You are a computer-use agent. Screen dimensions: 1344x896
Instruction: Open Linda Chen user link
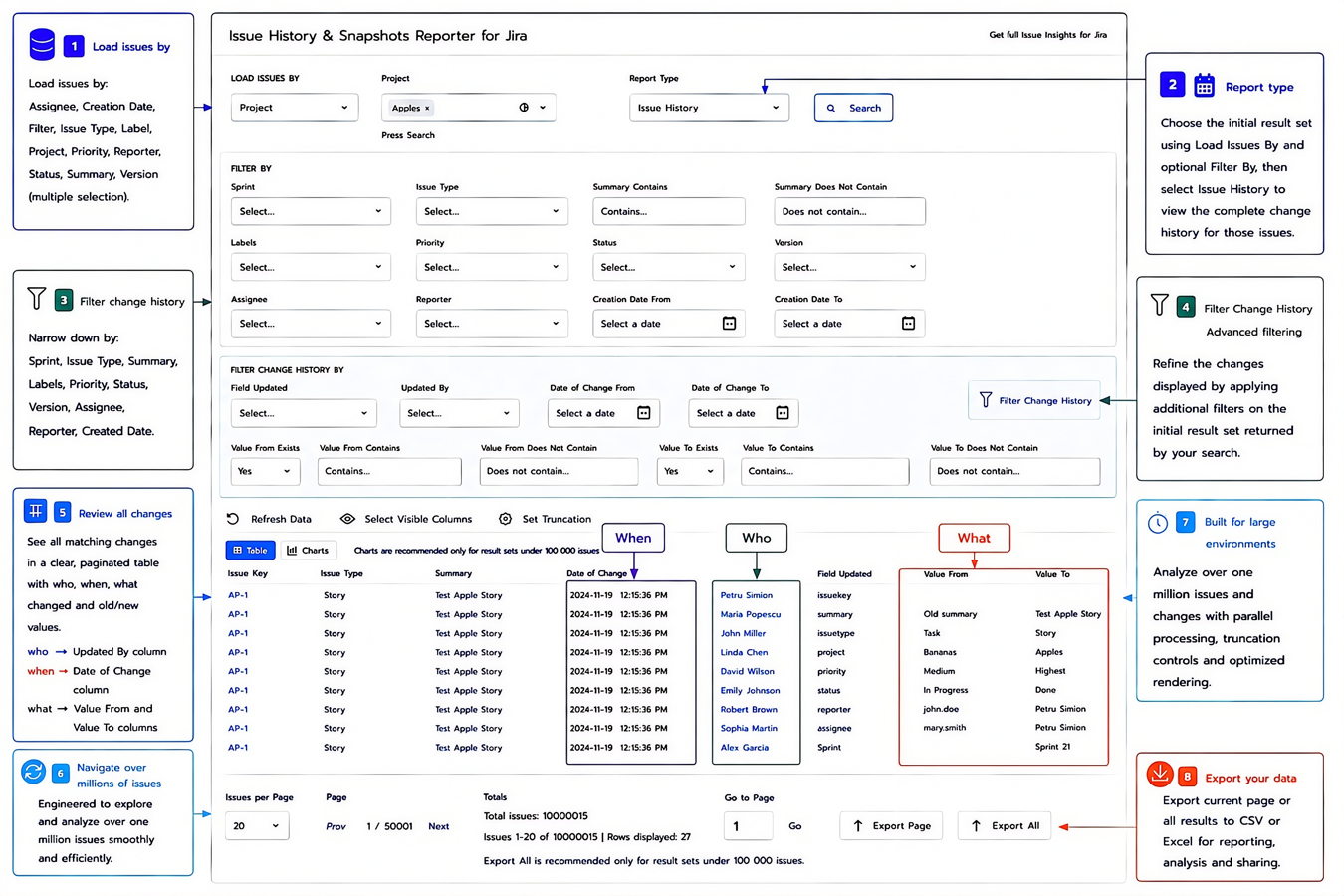[x=744, y=652]
